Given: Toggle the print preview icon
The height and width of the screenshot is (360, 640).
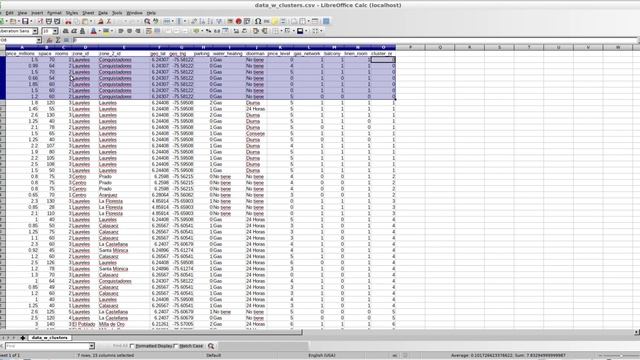Looking at the screenshot, I should (57, 21).
